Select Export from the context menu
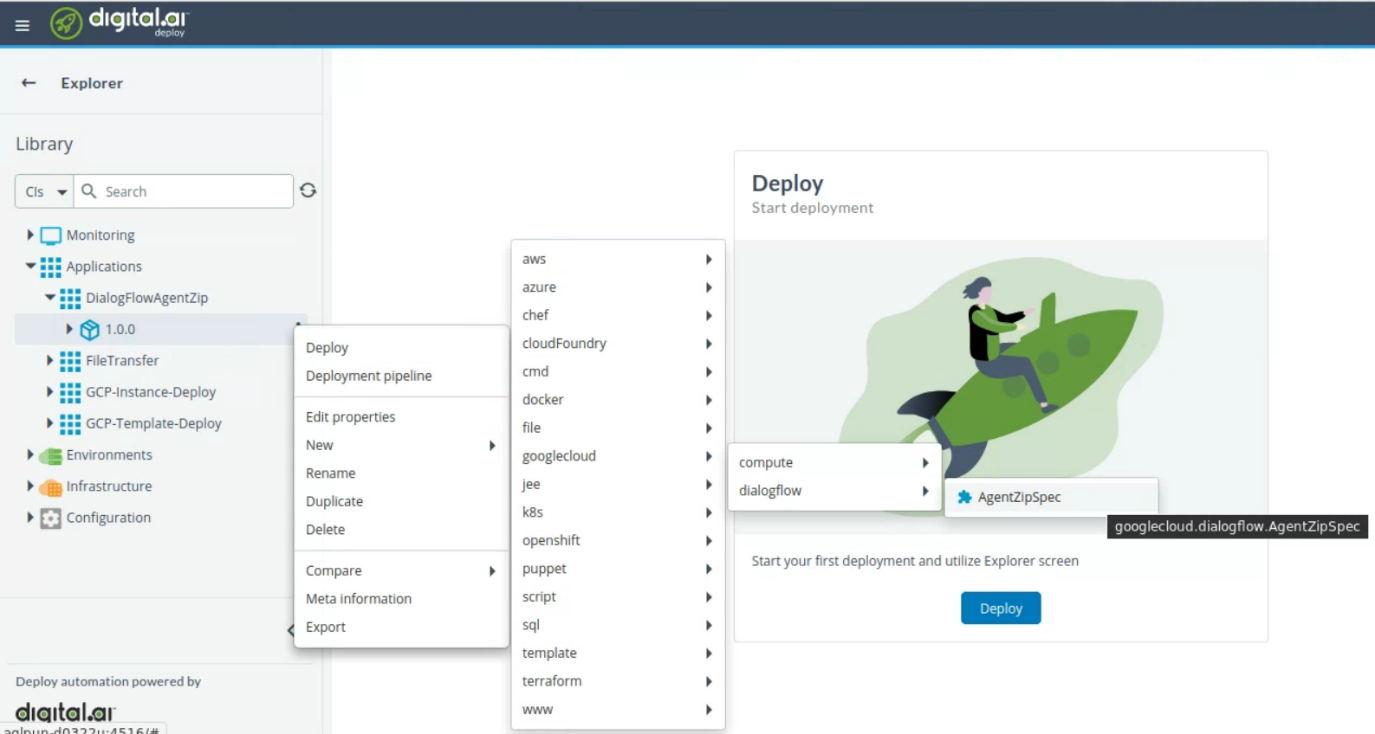Viewport: 1375px width, 734px height. (x=401, y=627)
